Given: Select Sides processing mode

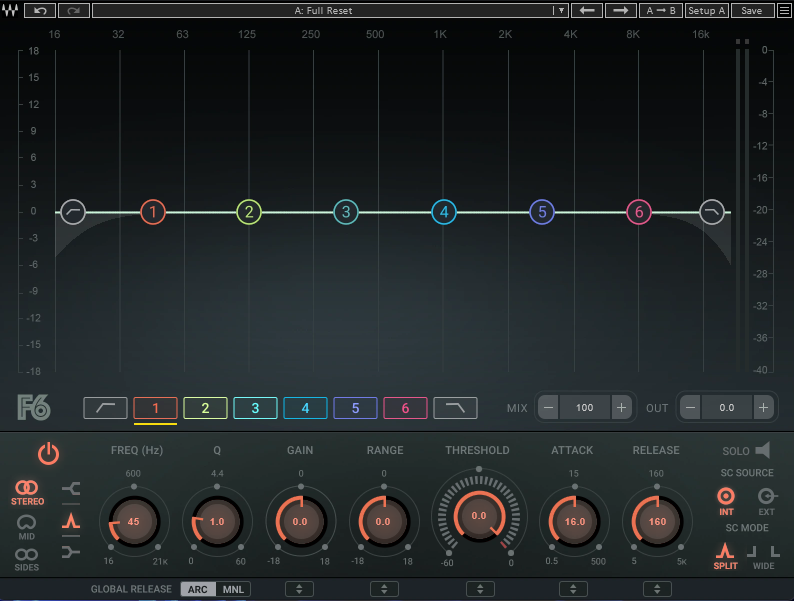Looking at the screenshot, I should (x=27, y=559).
